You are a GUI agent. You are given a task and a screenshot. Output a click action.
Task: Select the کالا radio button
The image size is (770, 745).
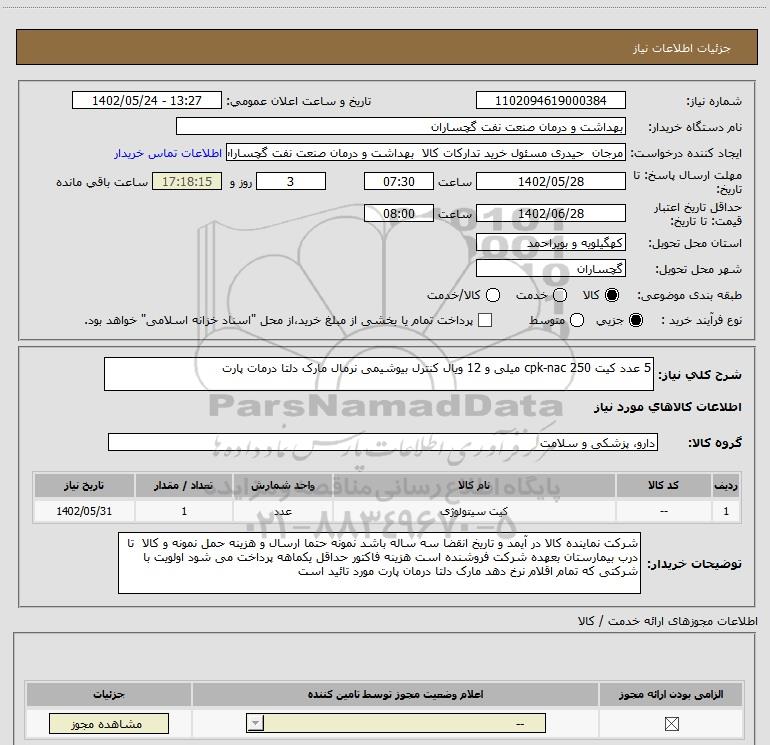click(x=612, y=295)
